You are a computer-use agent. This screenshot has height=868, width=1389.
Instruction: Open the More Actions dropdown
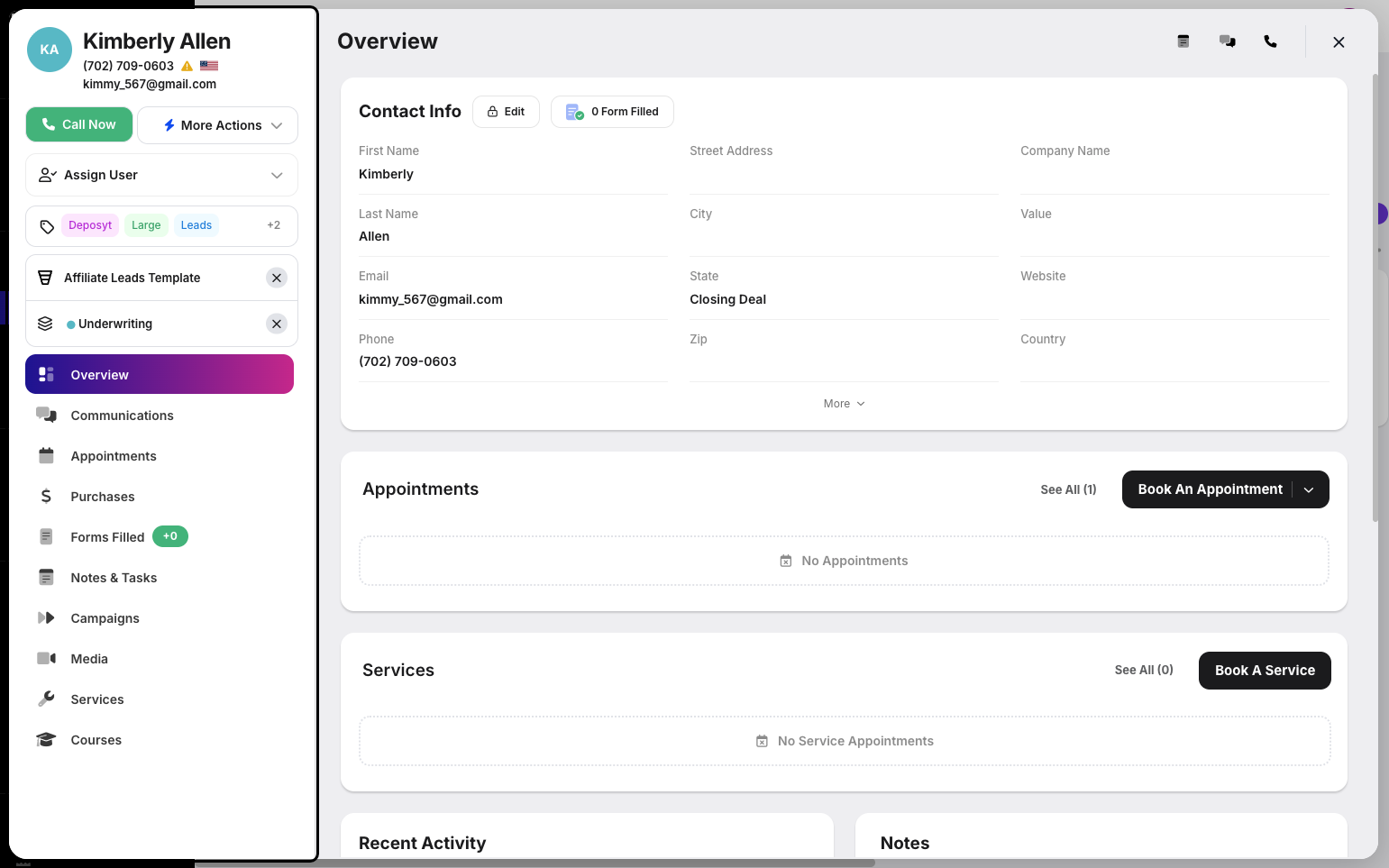click(217, 125)
